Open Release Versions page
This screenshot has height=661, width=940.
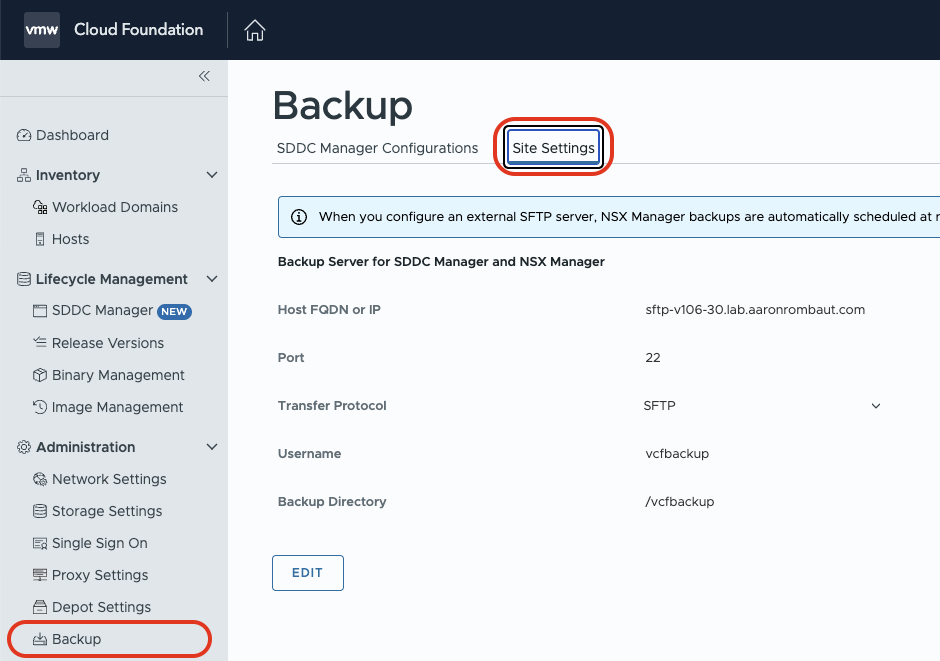[x=107, y=343]
